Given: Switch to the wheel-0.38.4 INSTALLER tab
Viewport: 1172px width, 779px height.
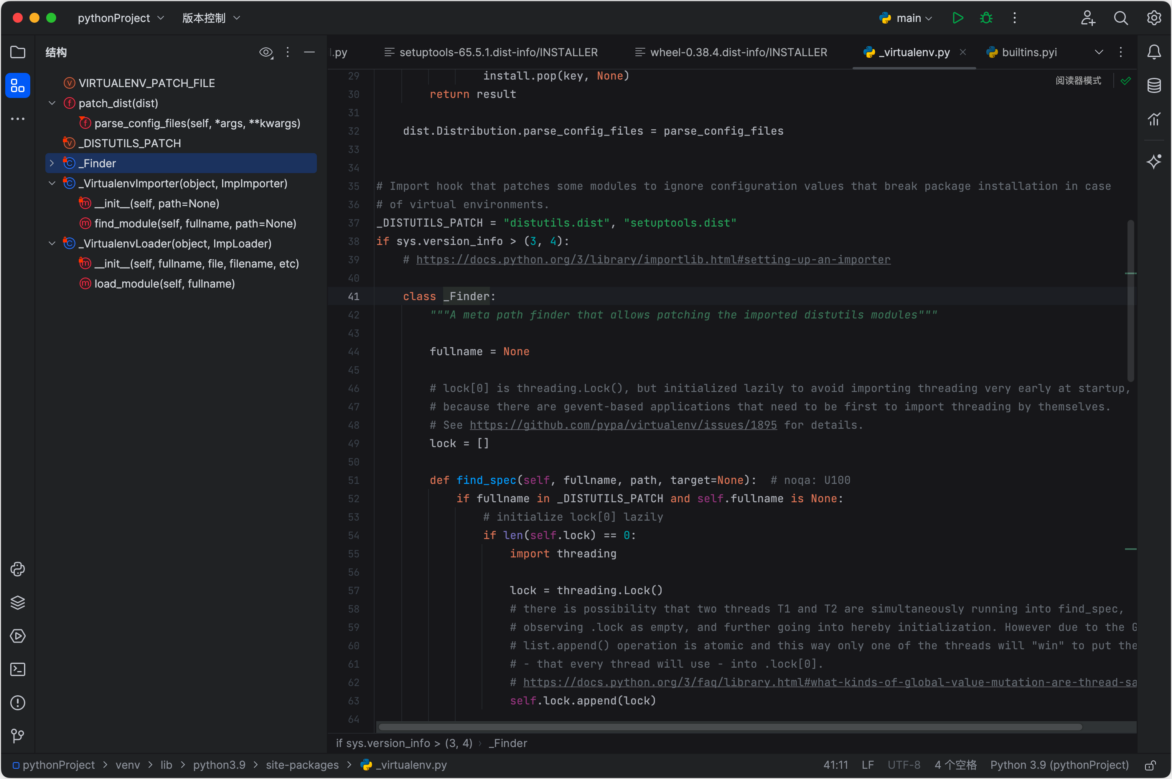Looking at the screenshot, I should [x=742, y=51].
